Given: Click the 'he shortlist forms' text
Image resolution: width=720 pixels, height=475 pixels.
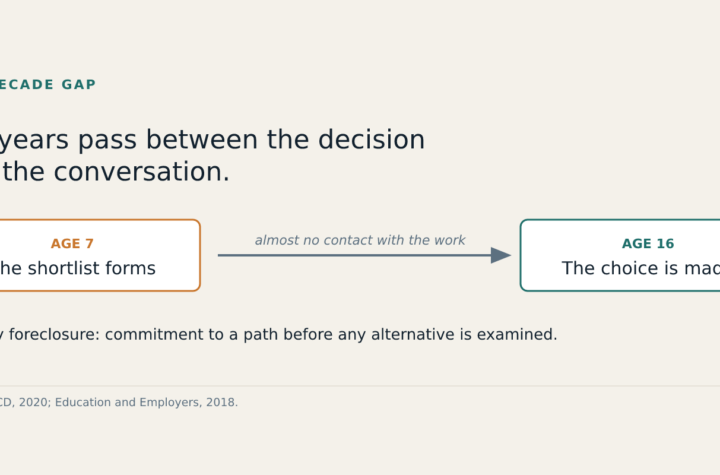Looking at the screenshot, I should tap(78, 268).
